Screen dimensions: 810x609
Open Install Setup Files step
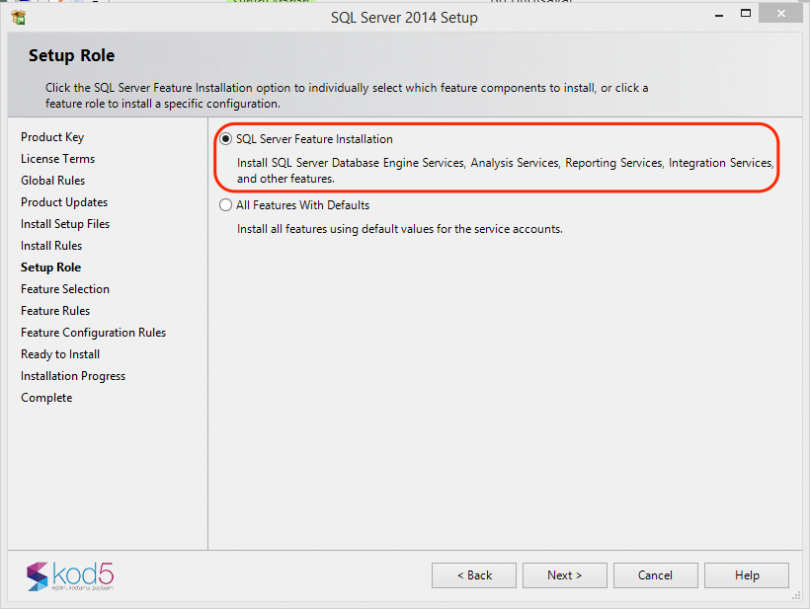tap(64, 223)
